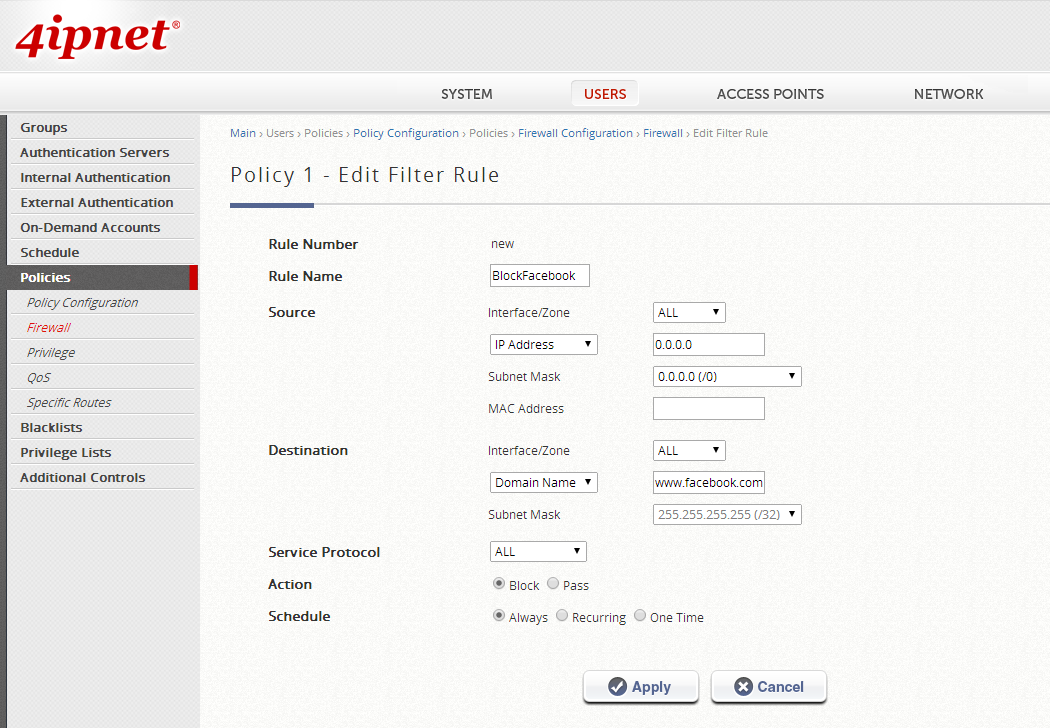Follow the Firewall Configuration breadcrumb link
This screenshot has height=728, width=1050.
pyautogui.click(x=575, y=133)
